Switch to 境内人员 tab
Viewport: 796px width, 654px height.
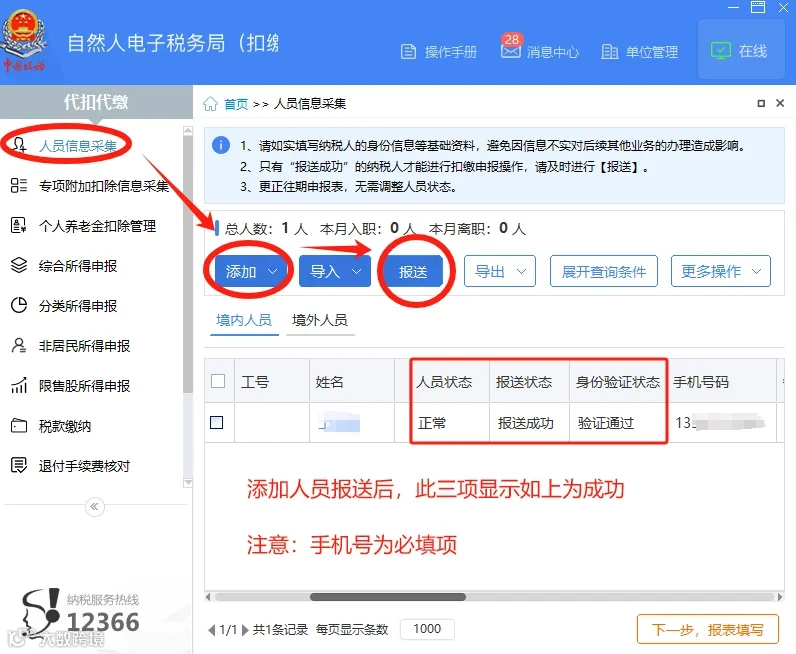pos(244,320)
